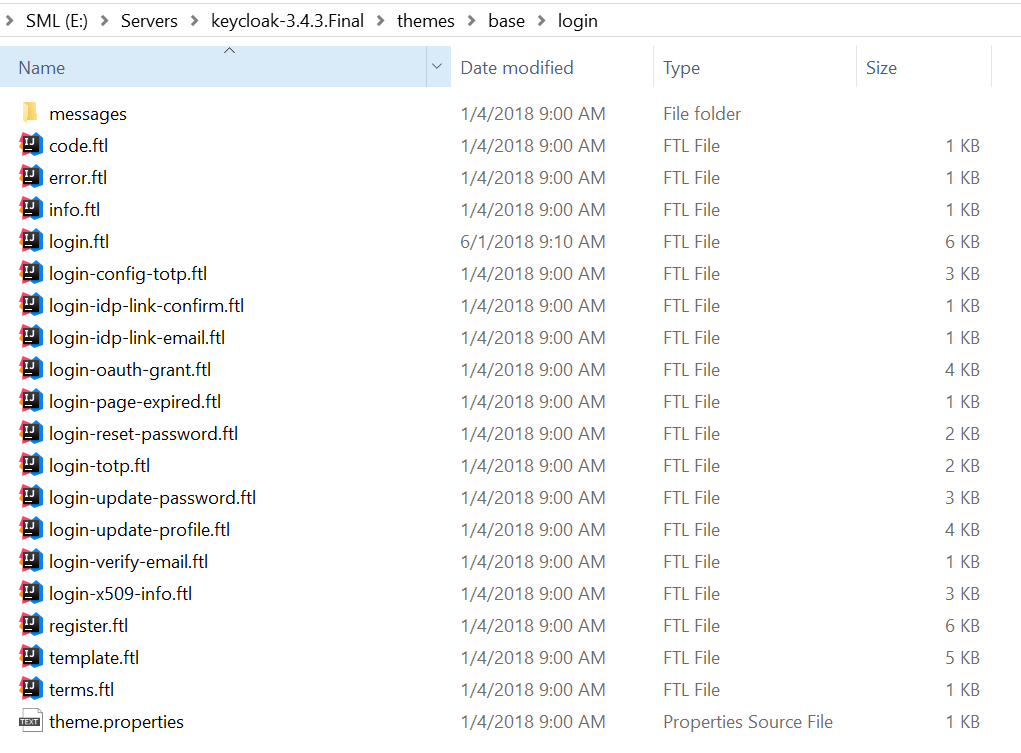Select the login-idp-link-confirm.ftl file name
This screenshot has width=1021, height=753.
pos(147,305)
